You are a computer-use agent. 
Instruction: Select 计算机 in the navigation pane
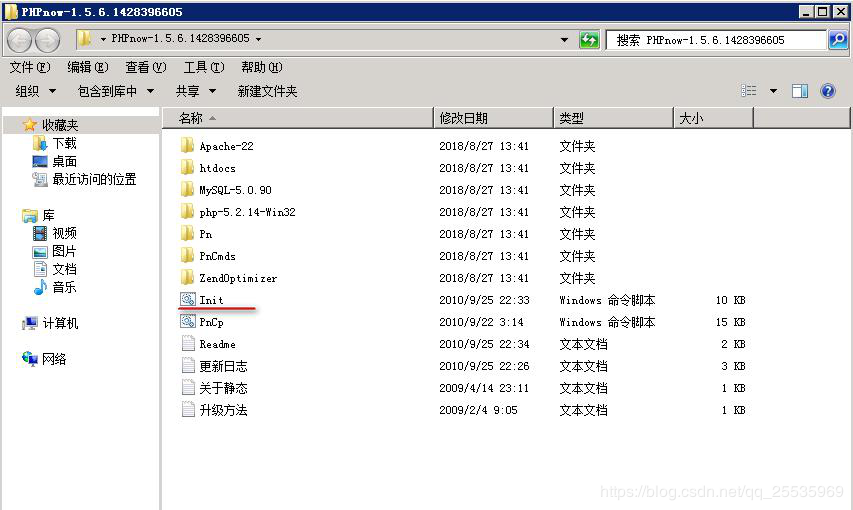60,323
